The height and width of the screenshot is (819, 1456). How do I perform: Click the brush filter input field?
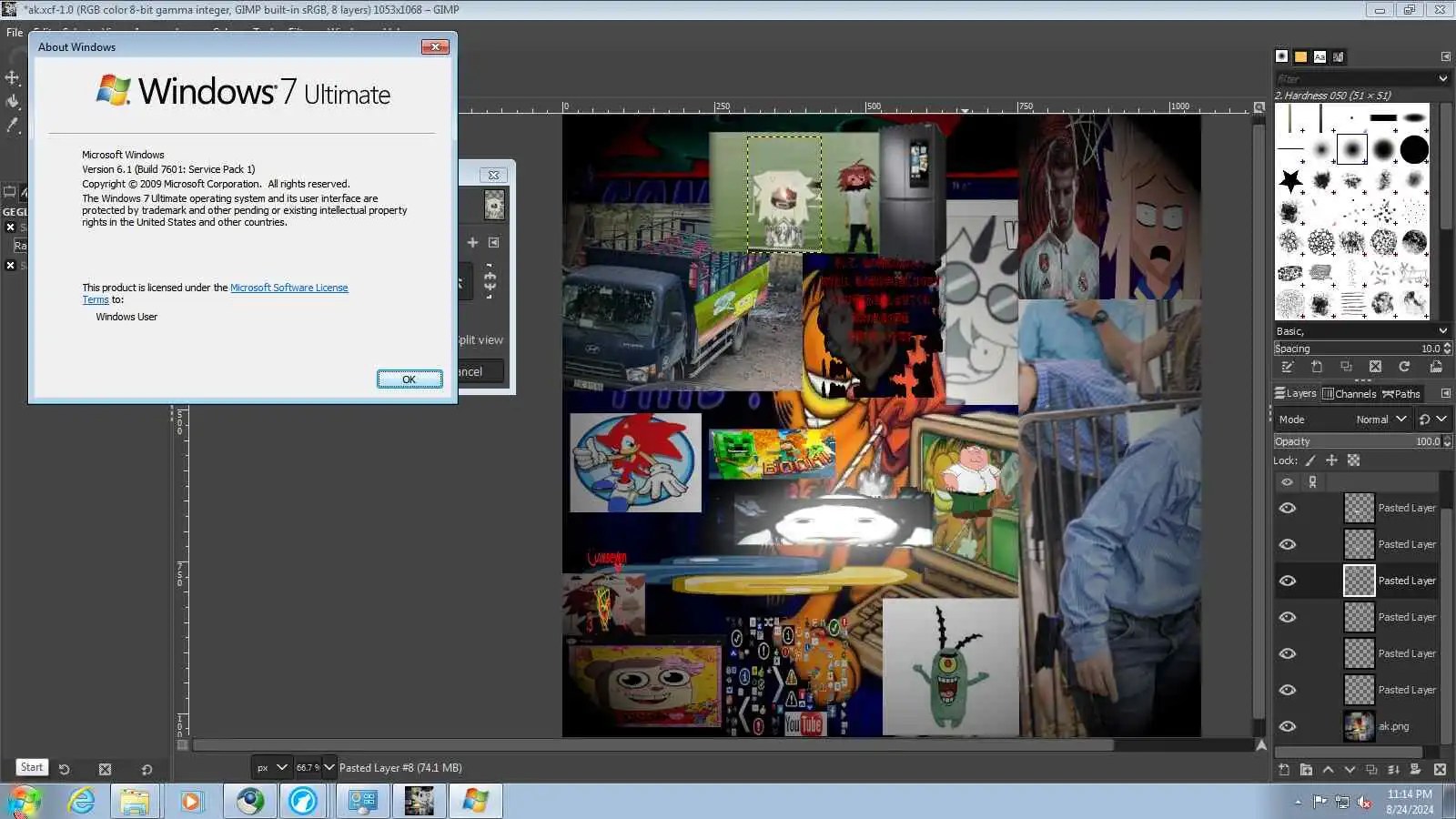1353,79
